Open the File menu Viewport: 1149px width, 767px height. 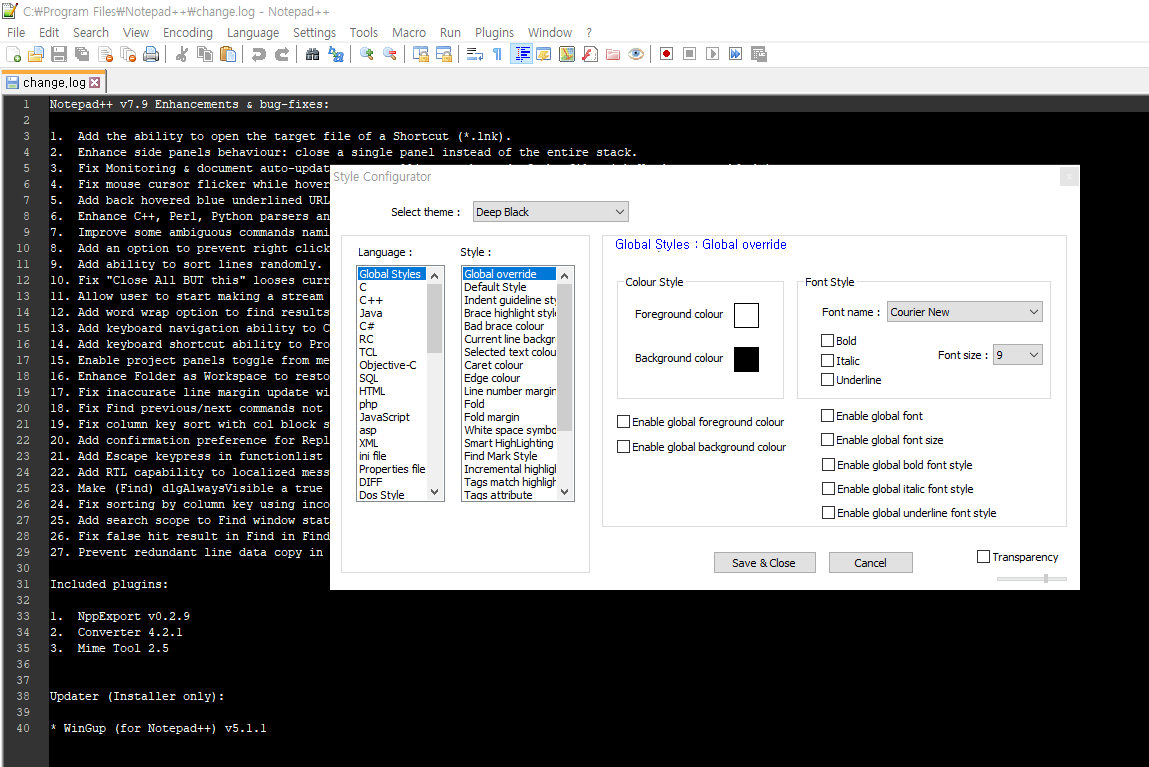(x=16, y=32)
